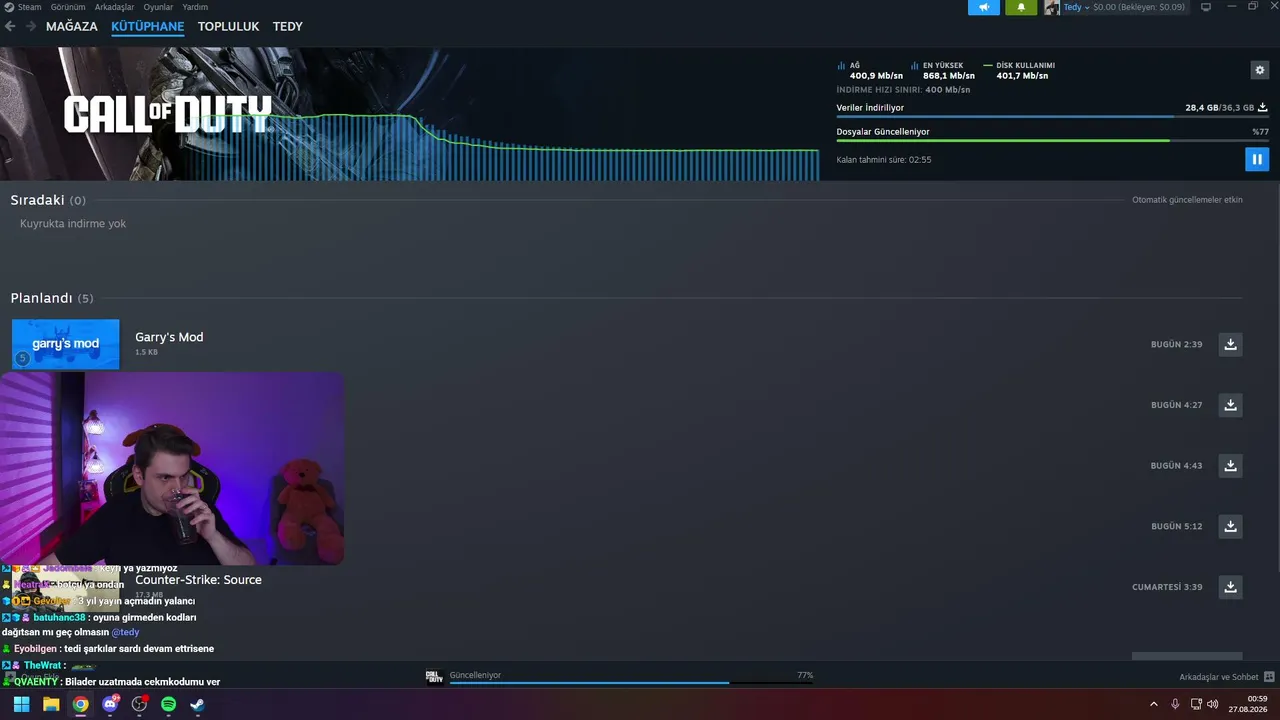Viewport: 1280px width, 720px height.
Task: Click the DİSK KULLANIMI value
Action: 1022,76
